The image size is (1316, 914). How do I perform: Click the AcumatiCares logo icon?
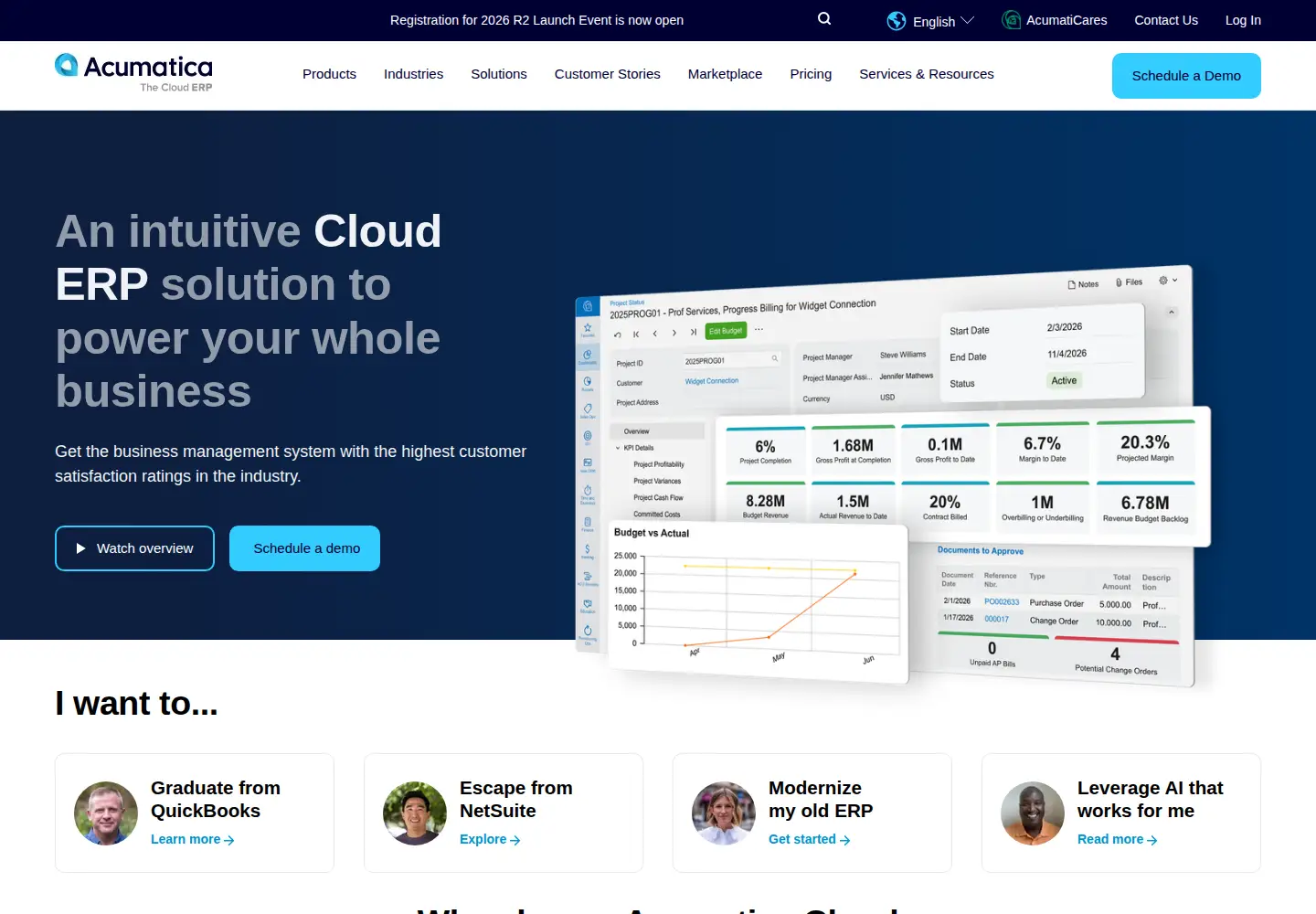click(1012, 20)
